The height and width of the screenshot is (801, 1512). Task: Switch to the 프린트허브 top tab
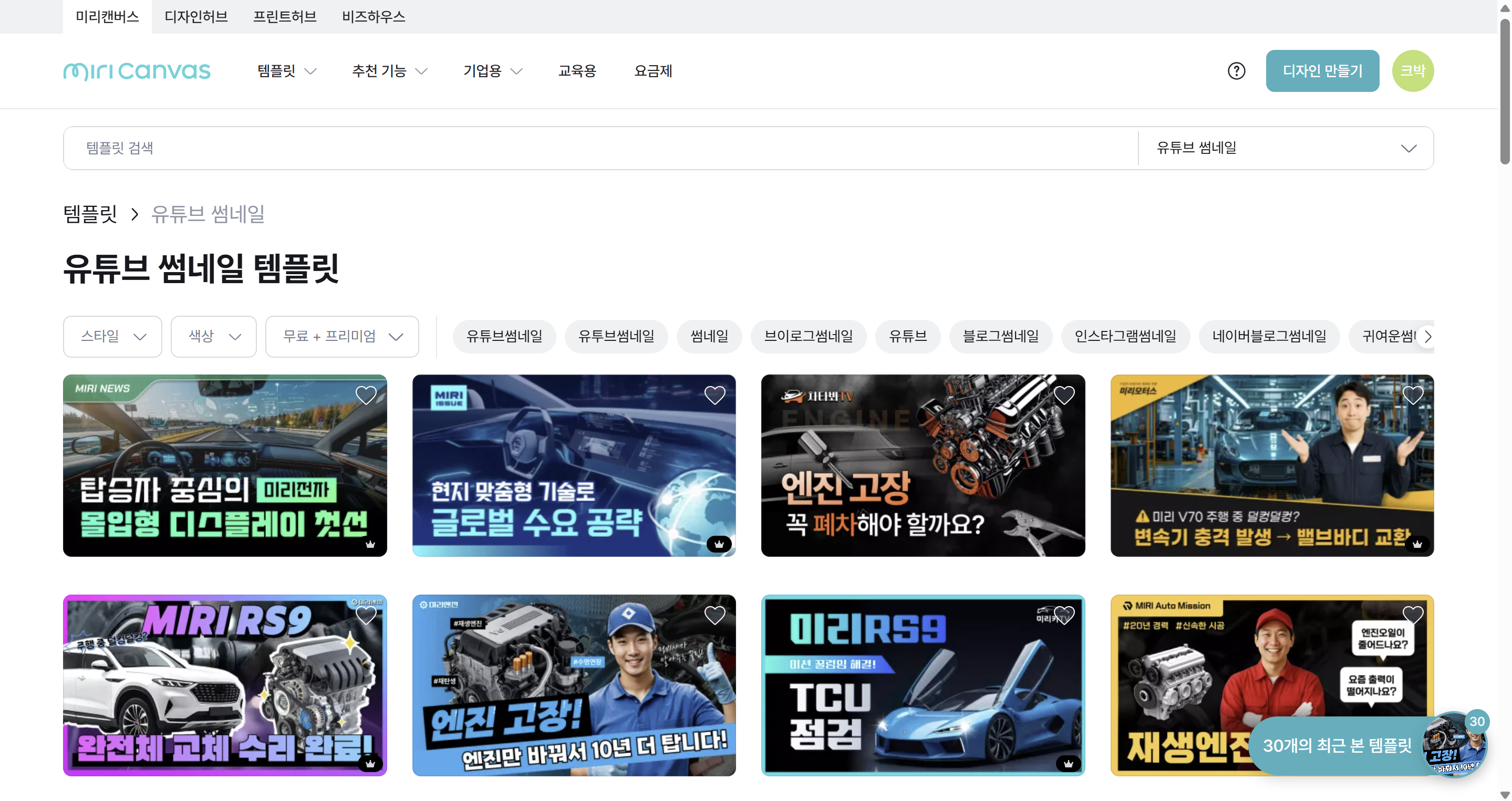click(285, 16)
